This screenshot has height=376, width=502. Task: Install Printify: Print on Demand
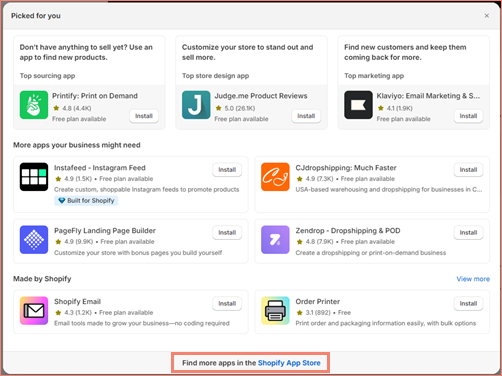pyautogui.click(x=144, y=116)
